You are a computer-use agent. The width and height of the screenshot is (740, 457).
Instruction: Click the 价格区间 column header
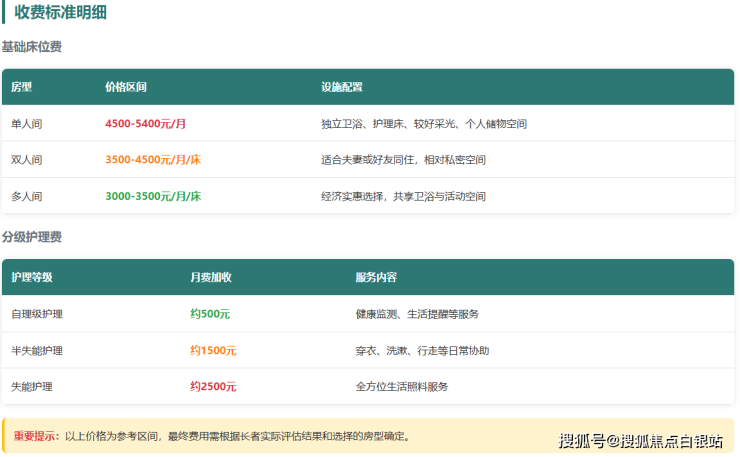pos(126,87)
